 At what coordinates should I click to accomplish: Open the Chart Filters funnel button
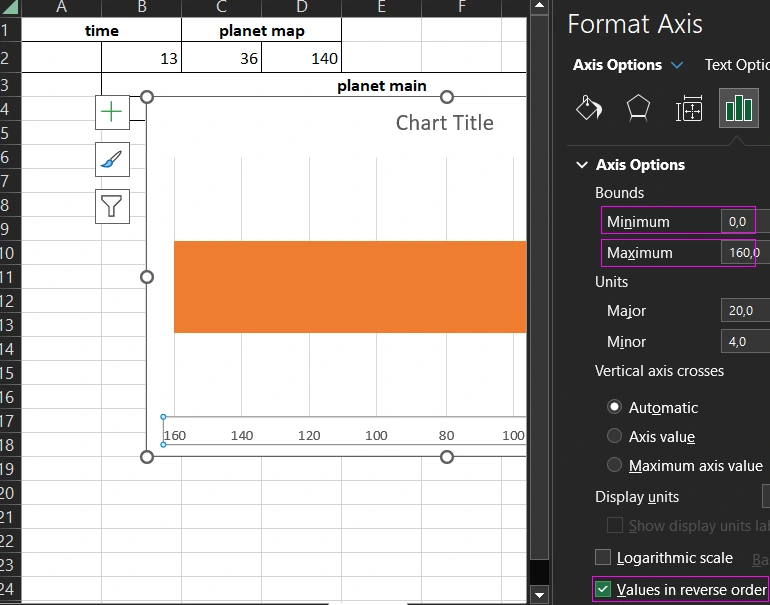[x=112, y=206]
